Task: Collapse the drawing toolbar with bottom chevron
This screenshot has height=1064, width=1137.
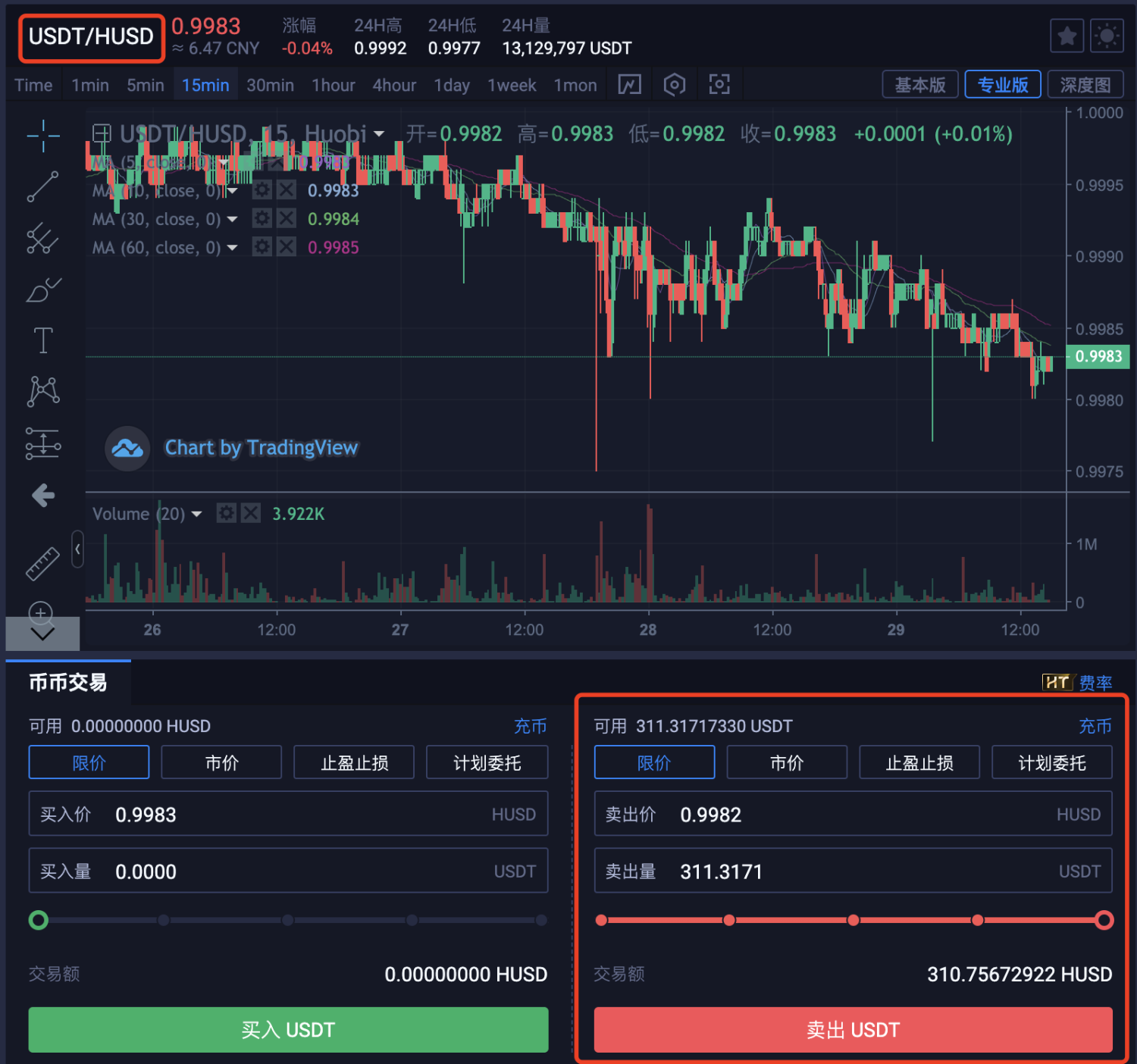Action: (42, 634)
